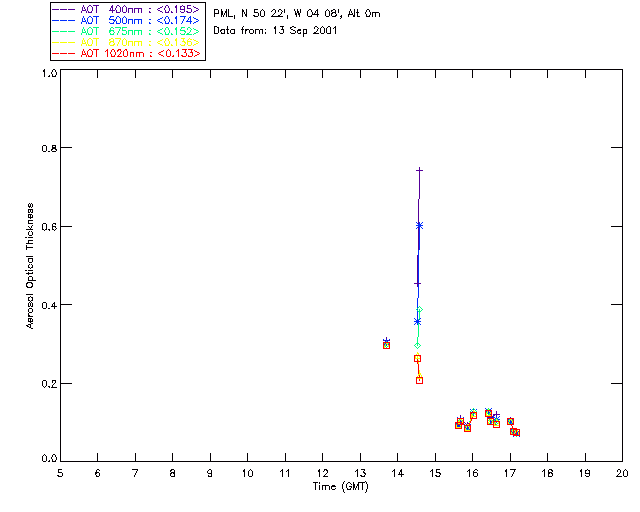Click the AOT 1020nm legend entry

click(126, 53)
